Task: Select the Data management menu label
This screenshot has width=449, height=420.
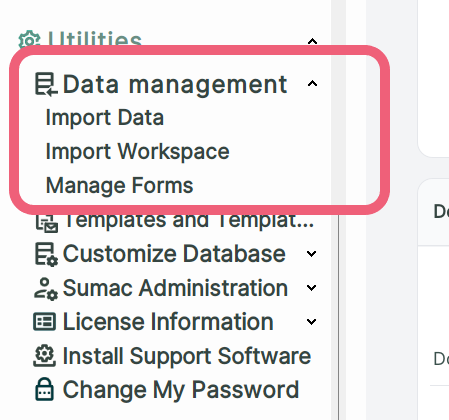Action: coord(175,84)
